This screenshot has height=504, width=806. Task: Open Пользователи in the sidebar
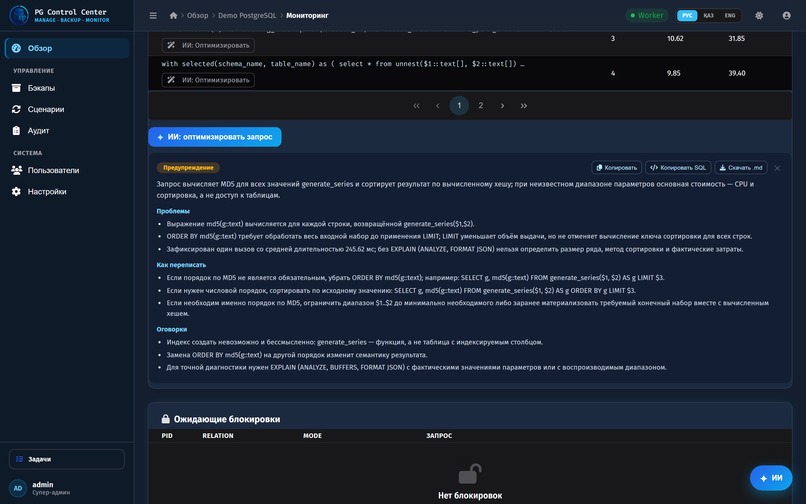(67, 170)
